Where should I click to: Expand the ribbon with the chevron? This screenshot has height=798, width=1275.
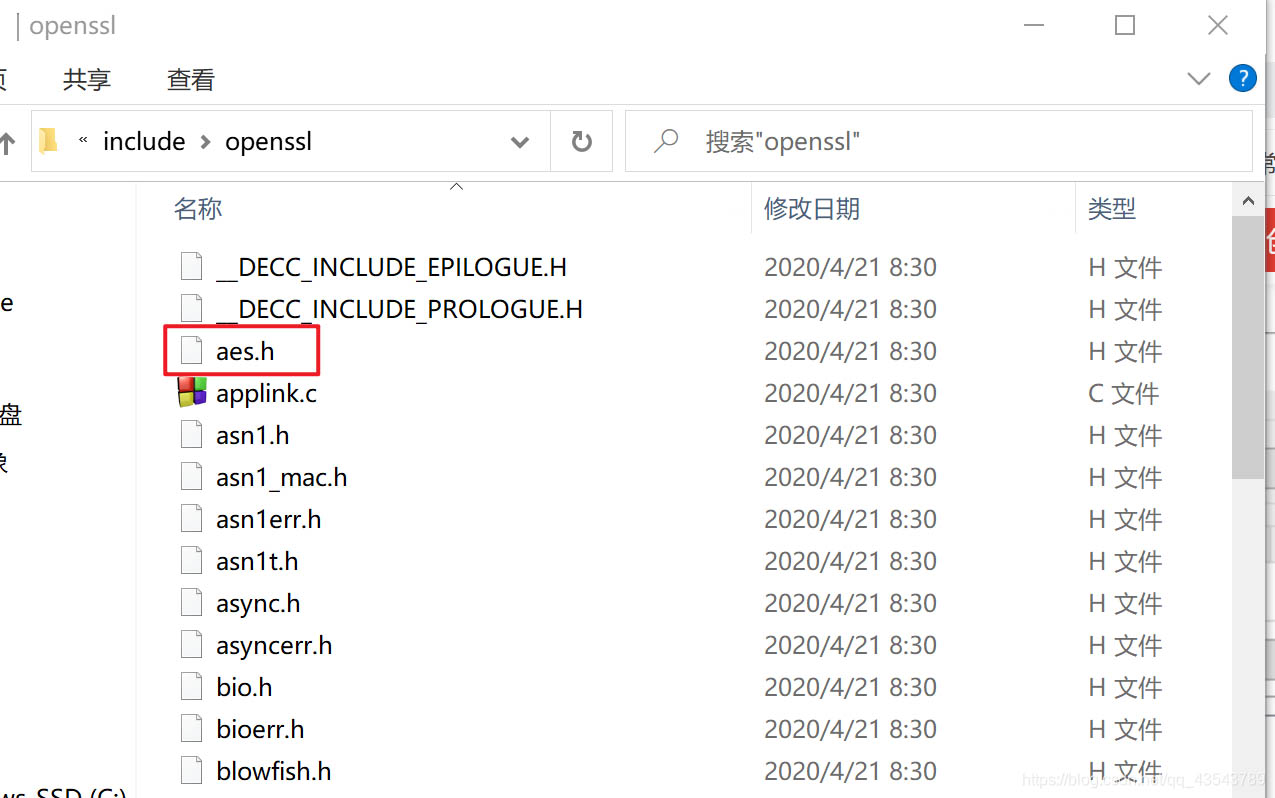point(1198,79)
